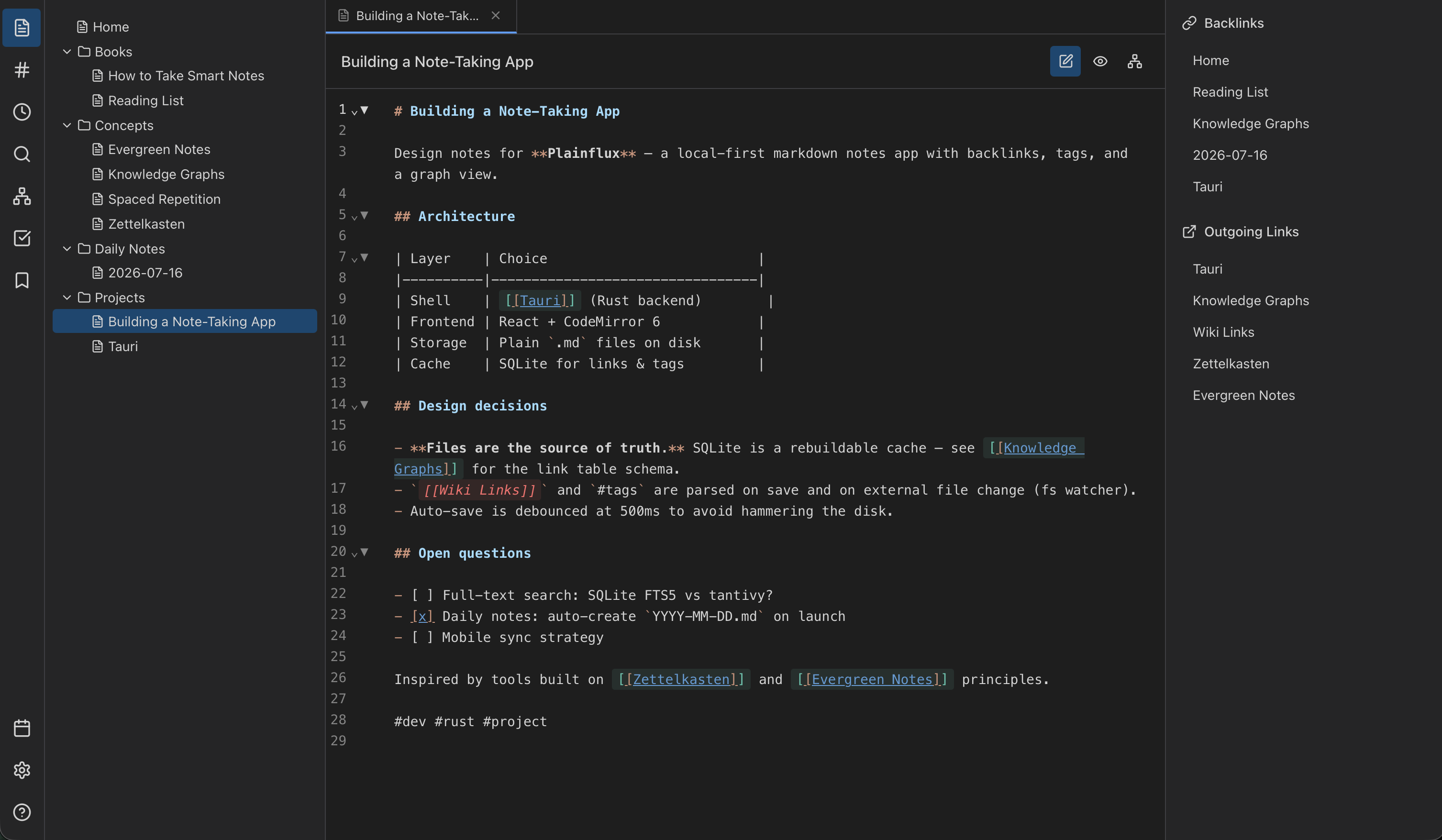1442x840 pixels.
Task: Open the settings gear icon
Action: coord(22,770)
